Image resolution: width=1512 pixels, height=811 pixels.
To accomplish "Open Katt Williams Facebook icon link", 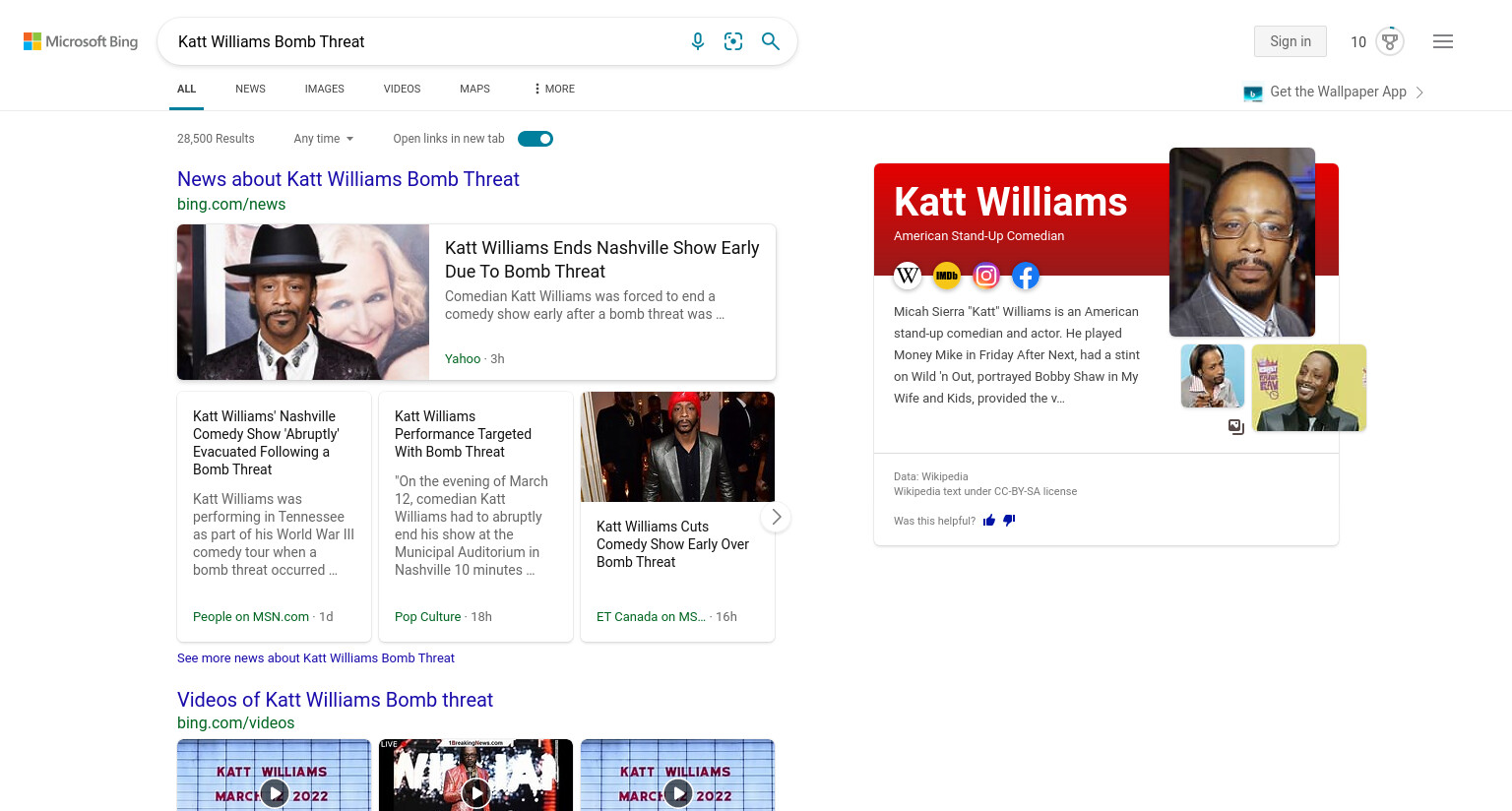I will click(x=1026, y=276).
